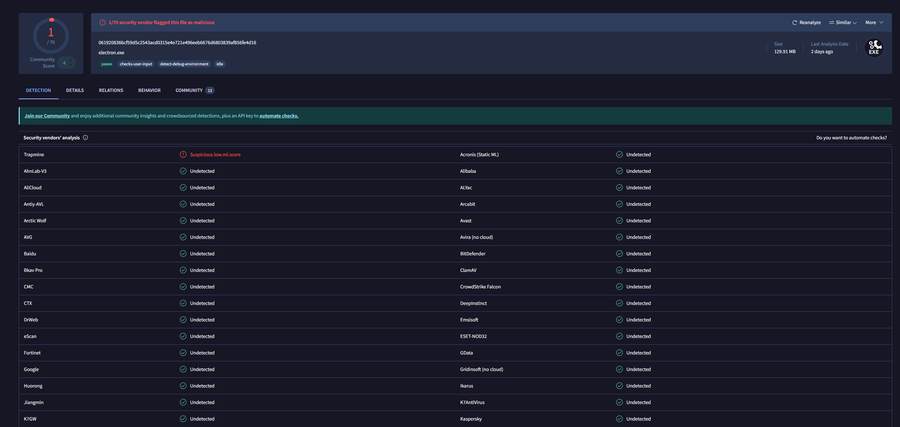Click the Fortinet vendor name
The height and width of the screenshot is (427, 900).
(x=32, y=353)
